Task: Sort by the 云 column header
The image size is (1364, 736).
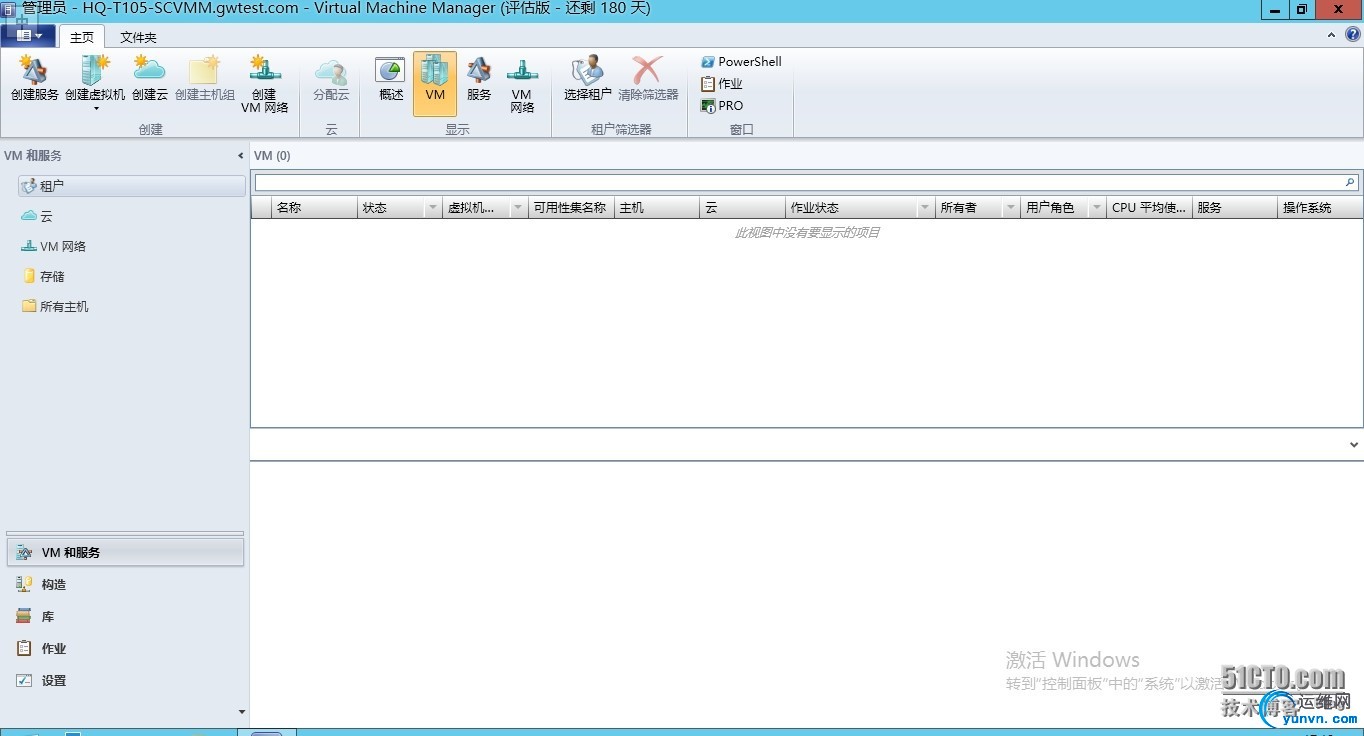Action: pos(742,208)
